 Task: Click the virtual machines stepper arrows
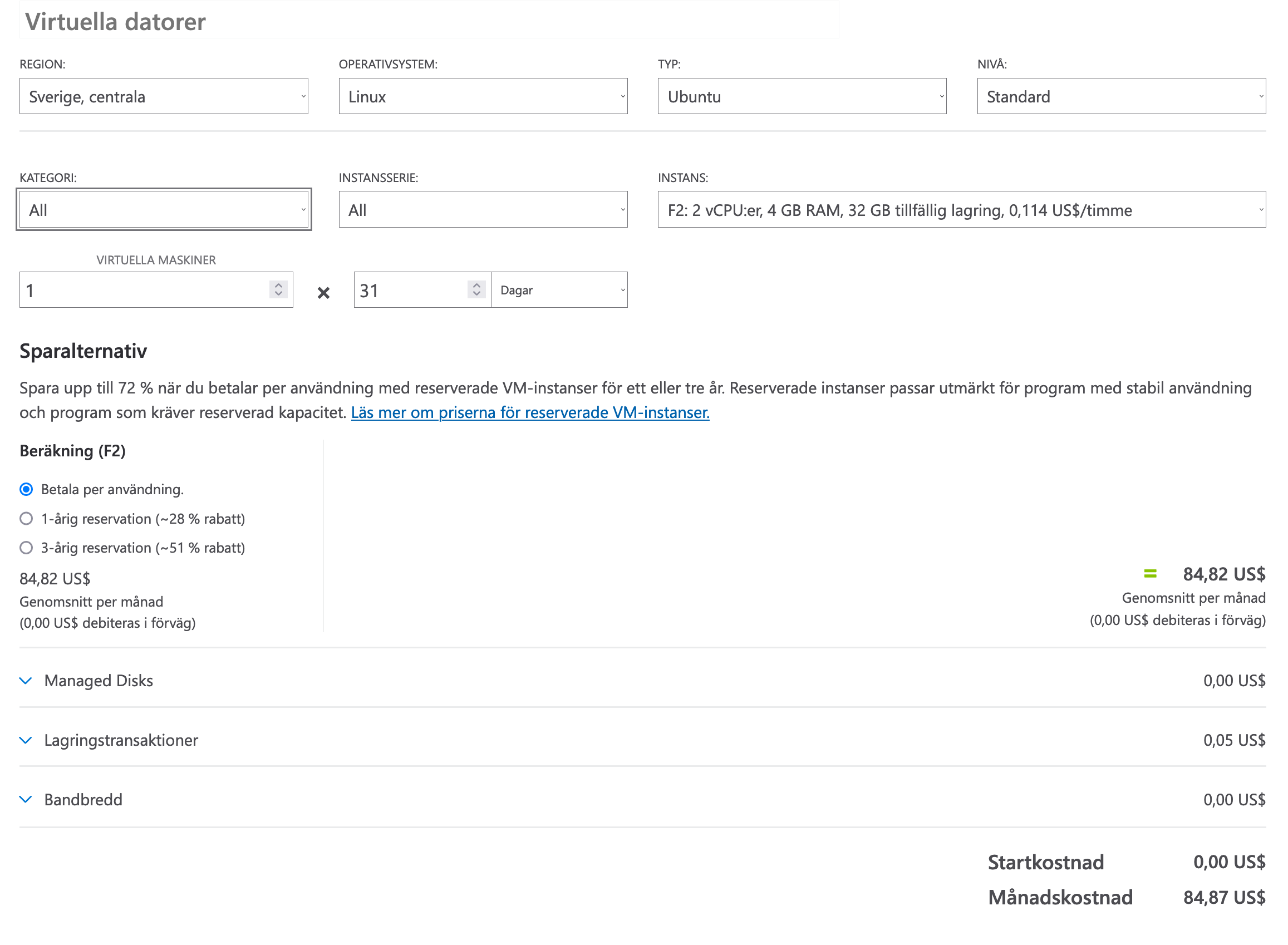click(x=278, y=289)
